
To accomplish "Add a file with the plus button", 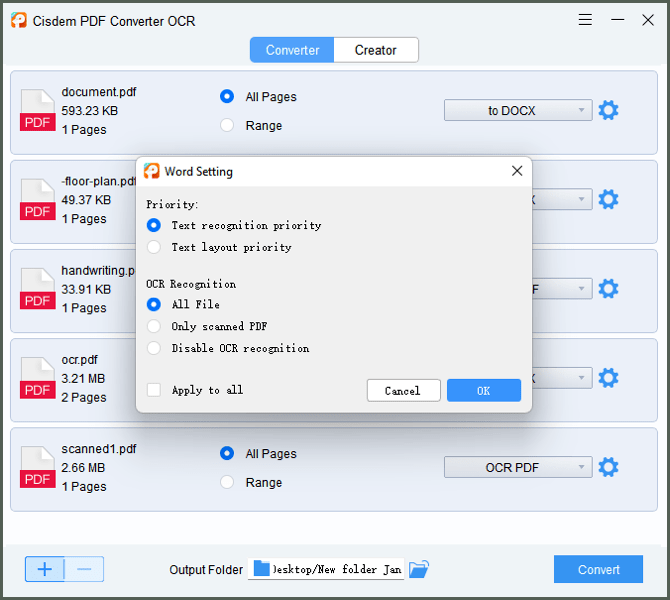I will 45,569.
